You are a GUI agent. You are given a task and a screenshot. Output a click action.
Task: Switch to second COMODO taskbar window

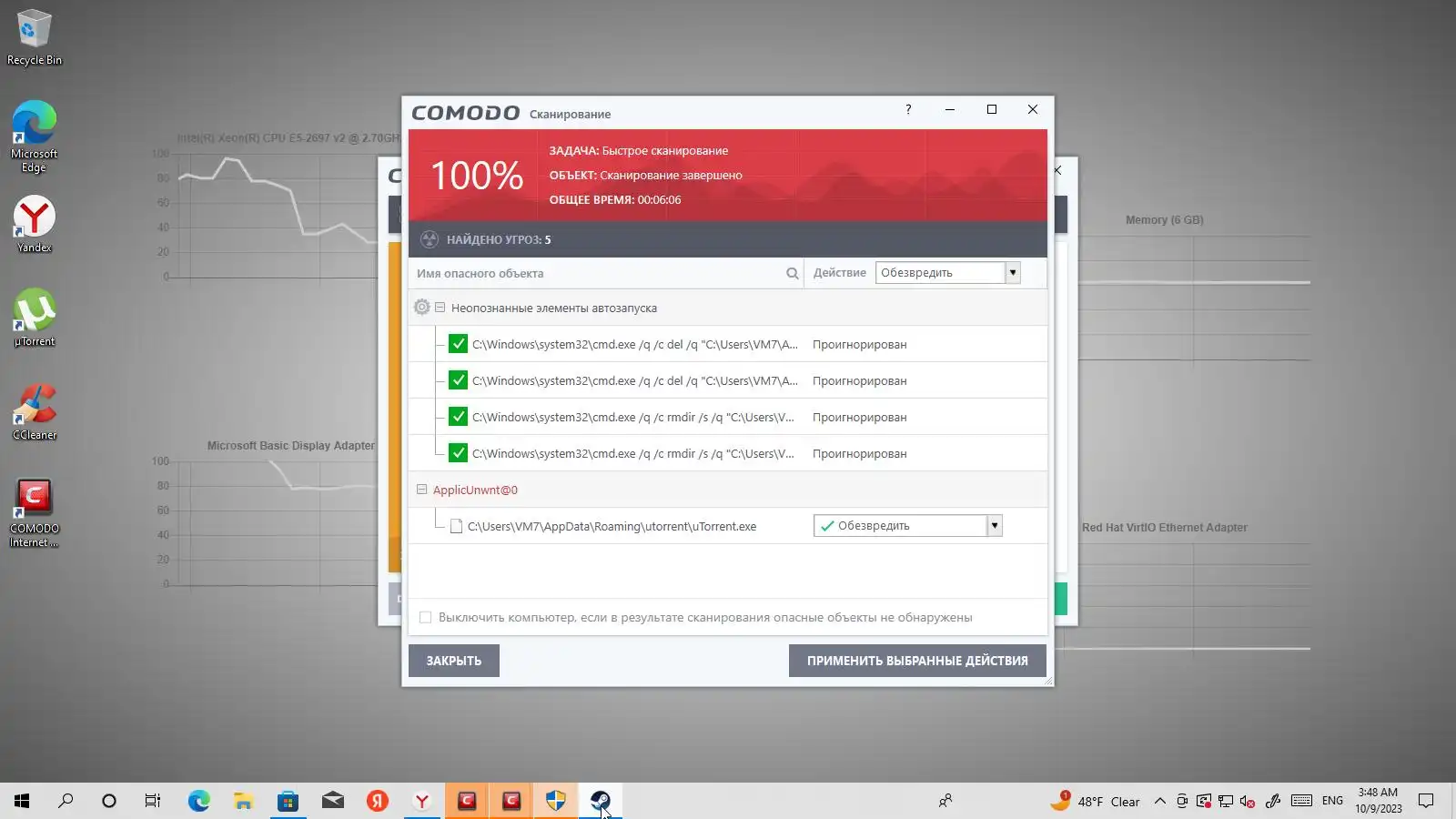(511, 801)
